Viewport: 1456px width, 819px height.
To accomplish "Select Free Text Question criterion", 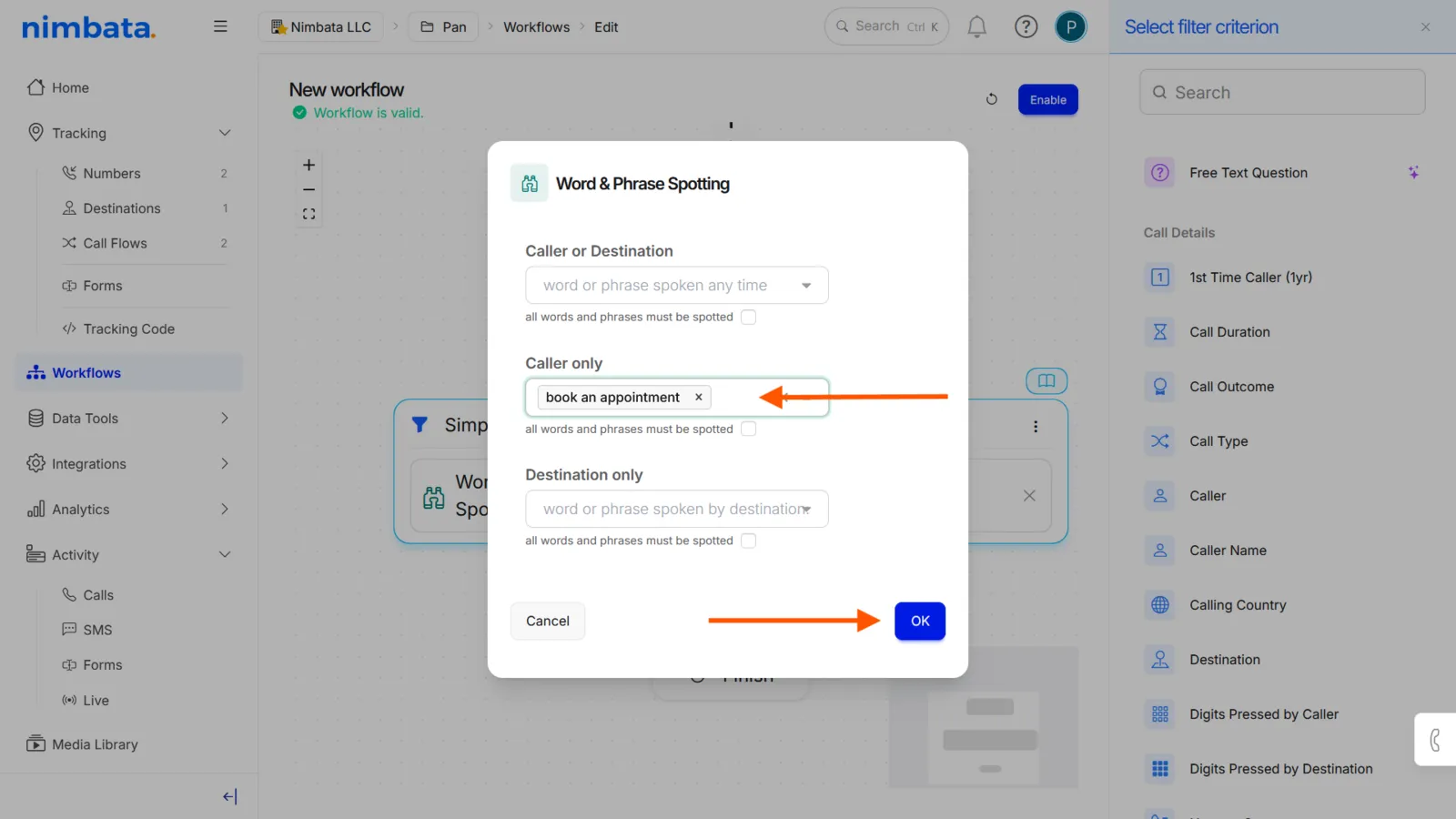I will coord(1281,173).
